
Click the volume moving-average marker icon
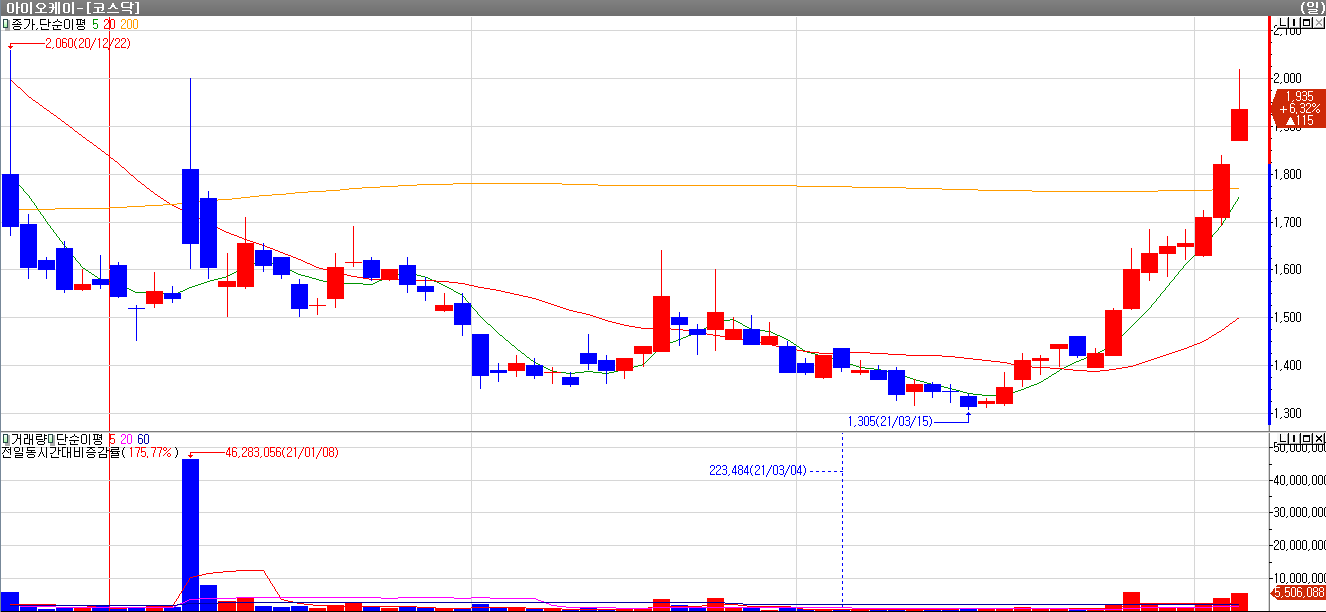coord(51,439)
